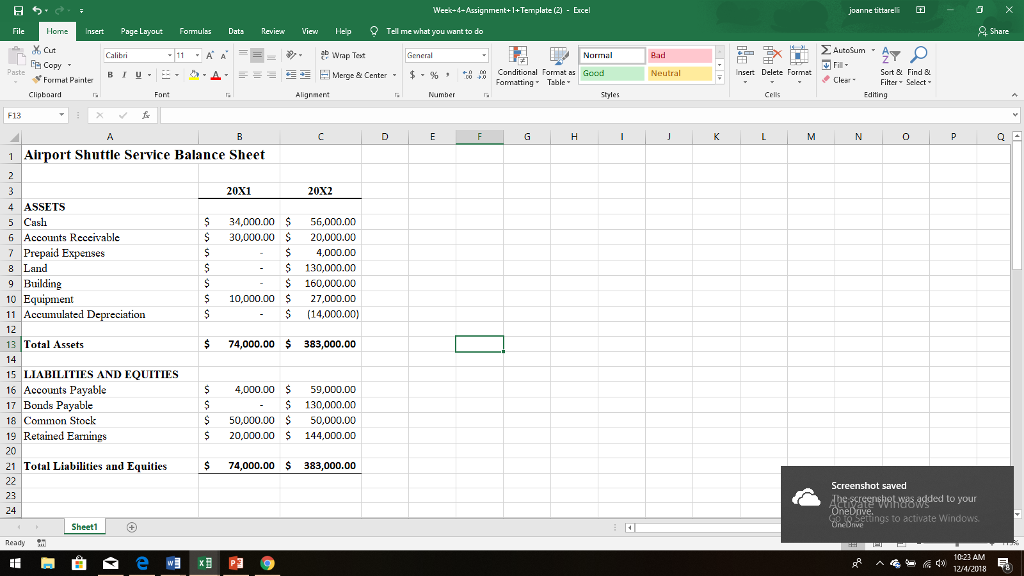Increase the font size
The height and width of the screenshot is (576, 1024).
(x=210, y=56)
